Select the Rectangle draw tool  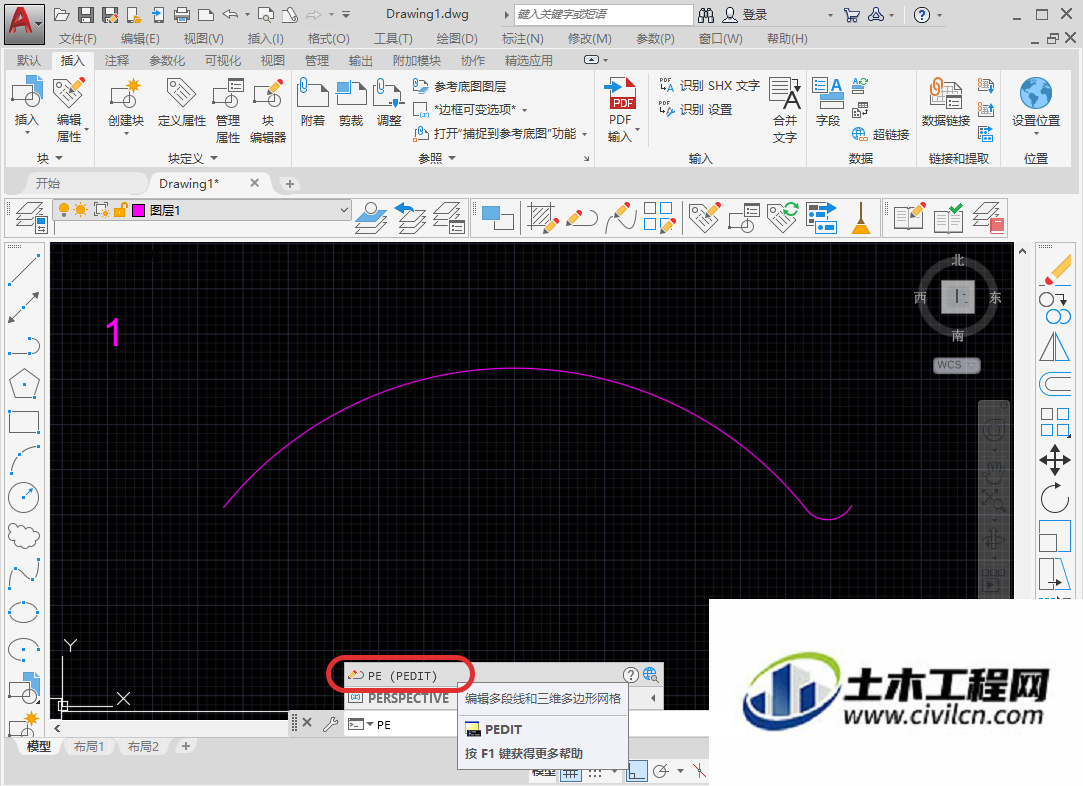tap(23, 421)
